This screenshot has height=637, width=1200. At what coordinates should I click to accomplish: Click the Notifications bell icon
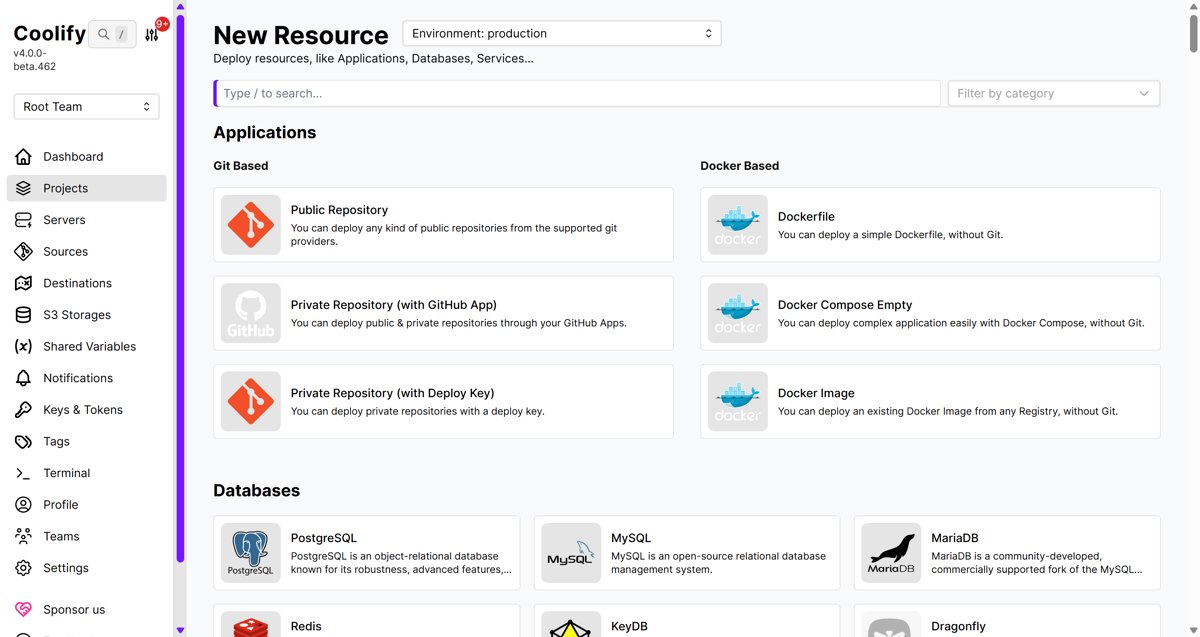(x=24, y=378)
